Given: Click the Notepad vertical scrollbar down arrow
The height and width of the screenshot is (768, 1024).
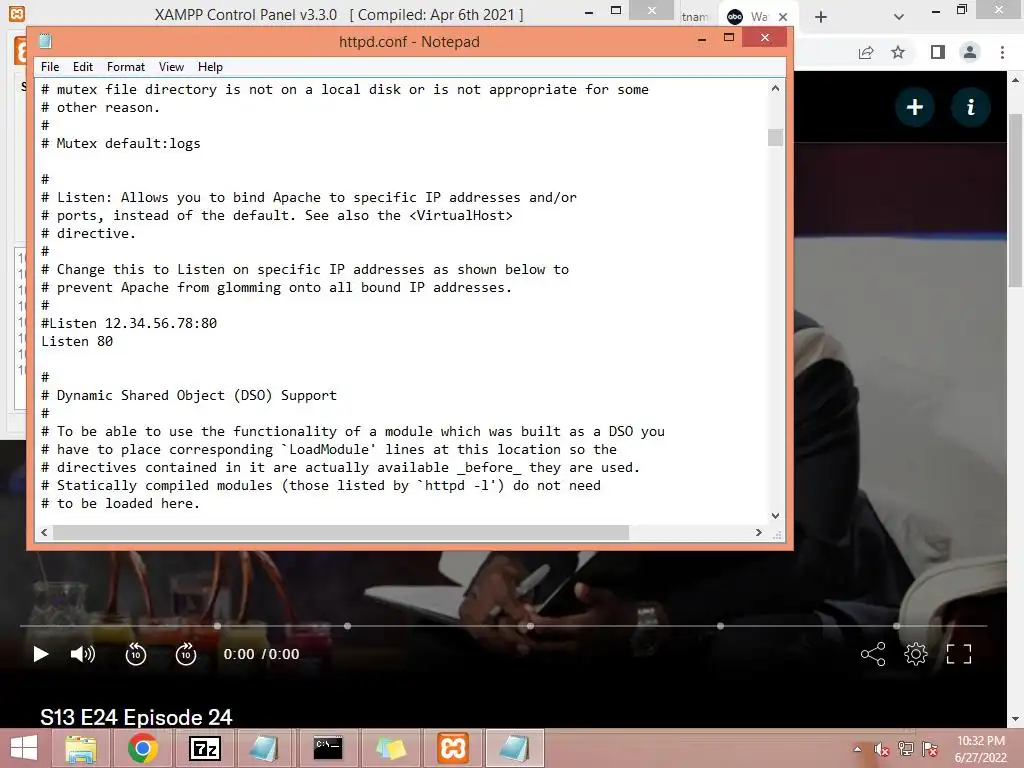Looking at the screenshot, I should [x=775, y=515].
